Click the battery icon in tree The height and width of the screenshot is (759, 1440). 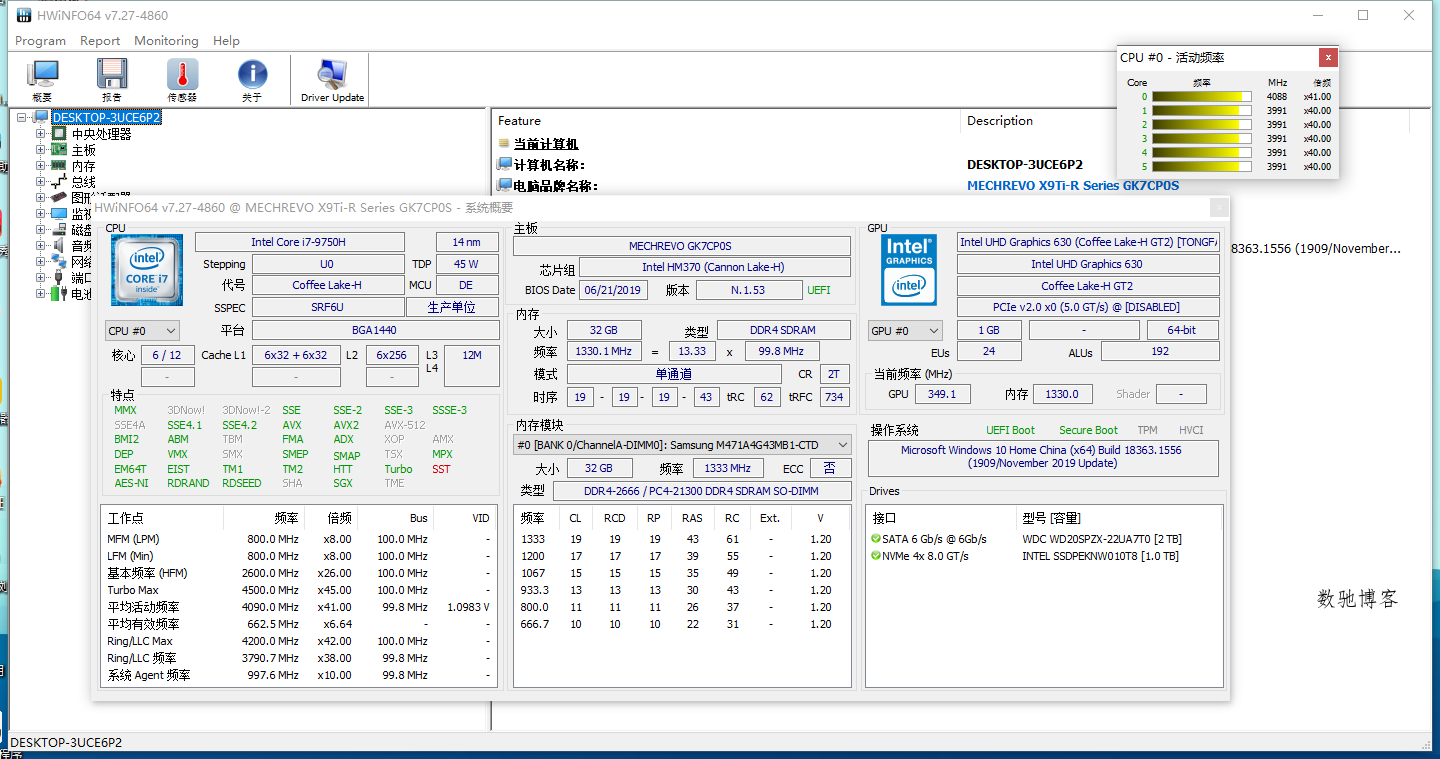pos(59,294)
